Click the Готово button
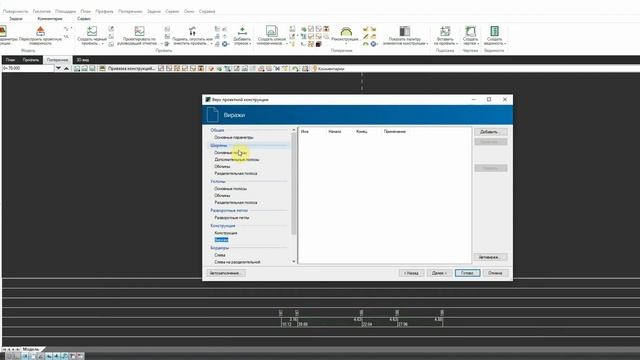 [x=467, y=273]
